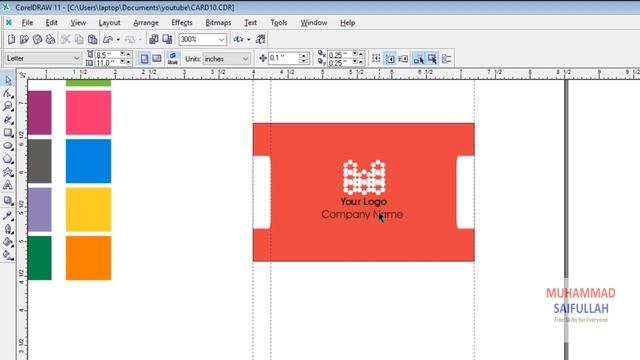Open the Effects menu

tap(182, 23)
